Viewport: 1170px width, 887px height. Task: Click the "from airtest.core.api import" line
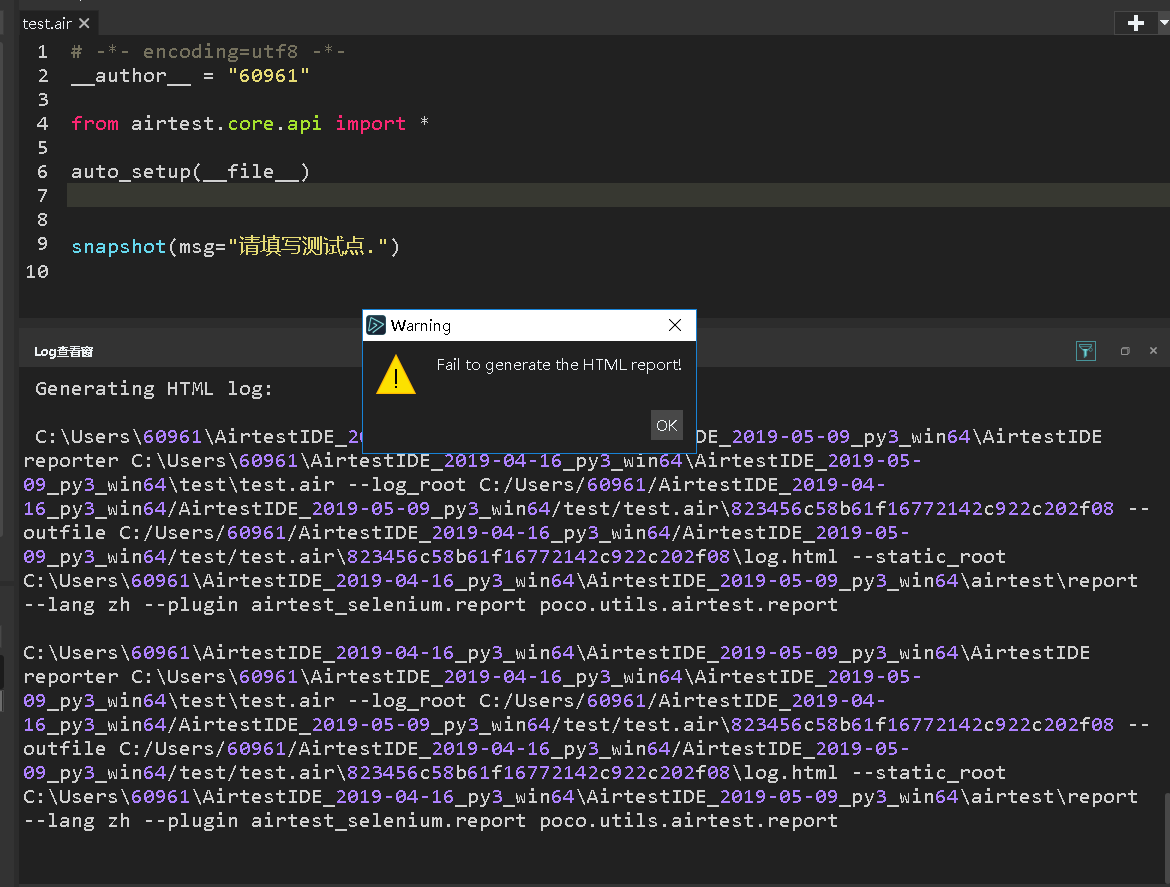pyautogui.click(x=249, y=123)
